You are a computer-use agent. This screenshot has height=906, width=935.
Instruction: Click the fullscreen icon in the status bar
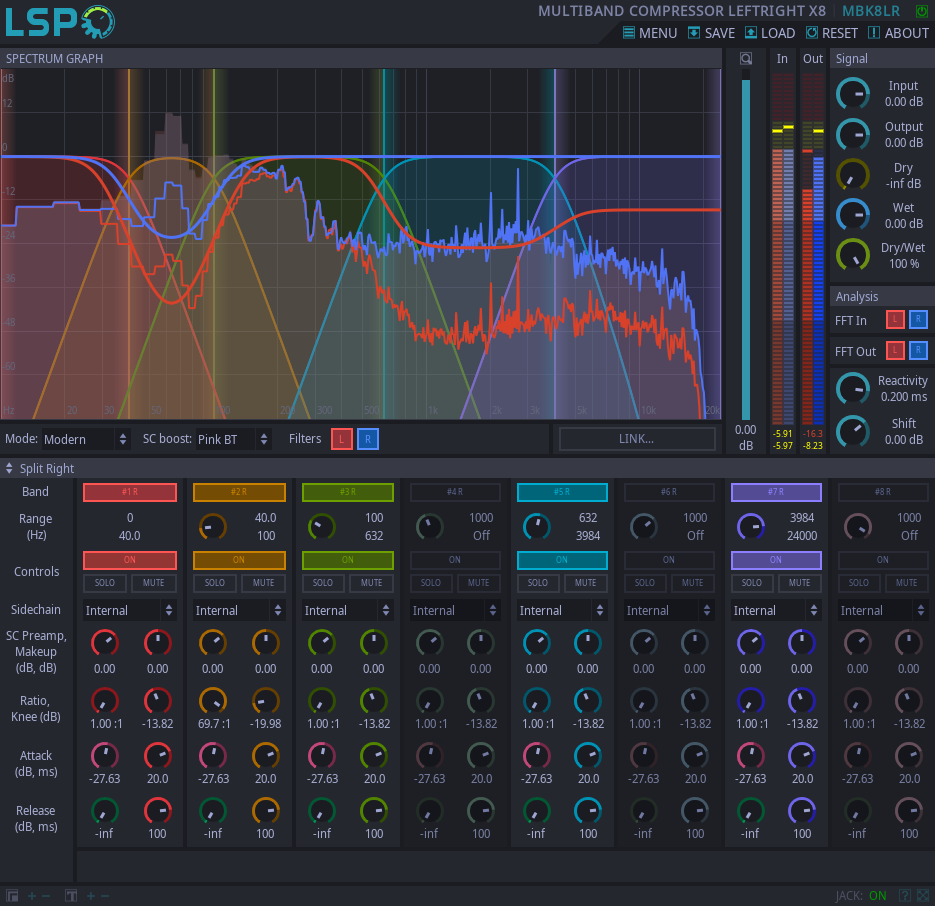pos(923,895)
